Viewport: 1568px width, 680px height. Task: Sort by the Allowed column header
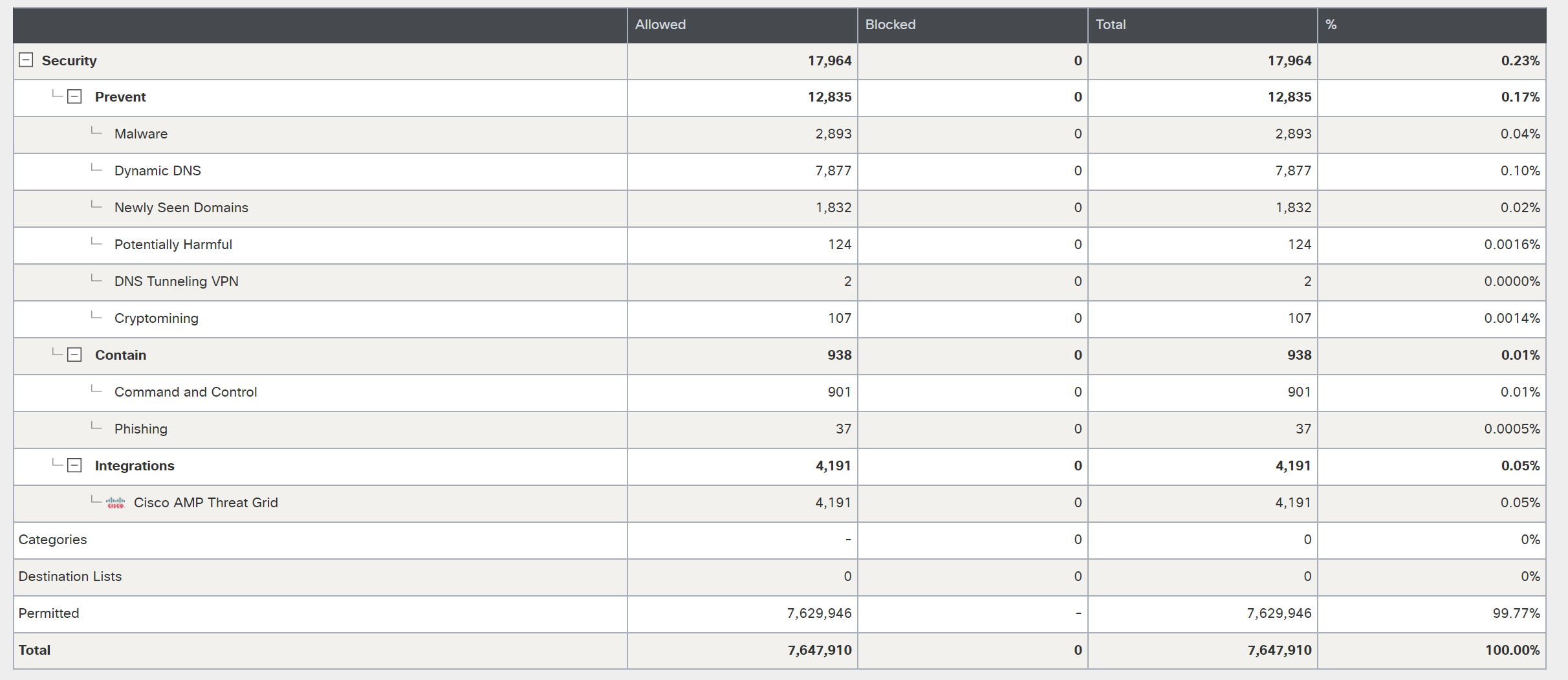pyautogui.click(x=660, y=25)
